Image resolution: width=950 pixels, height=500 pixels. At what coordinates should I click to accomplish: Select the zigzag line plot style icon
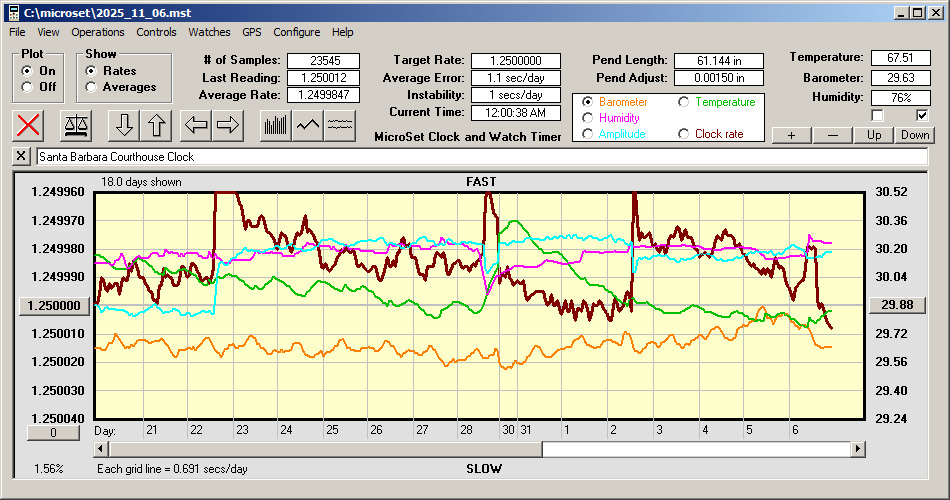[308, 125]
